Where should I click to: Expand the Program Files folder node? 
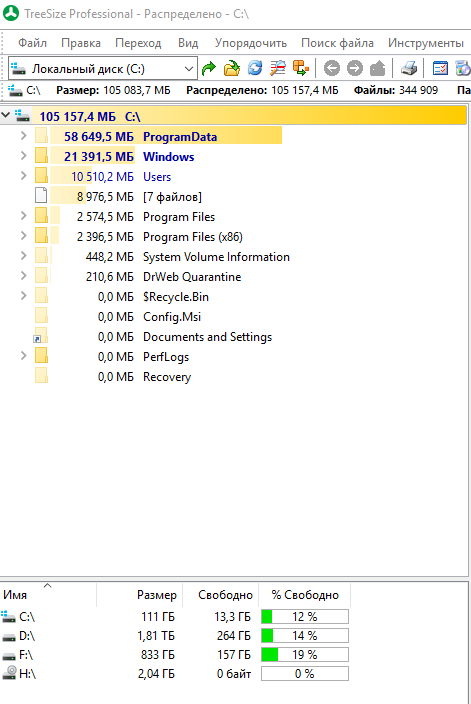pos(24,215)
